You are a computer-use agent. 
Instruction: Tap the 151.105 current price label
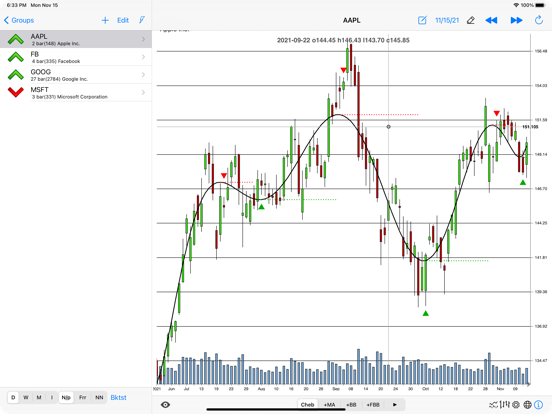[x=530, y=127]
